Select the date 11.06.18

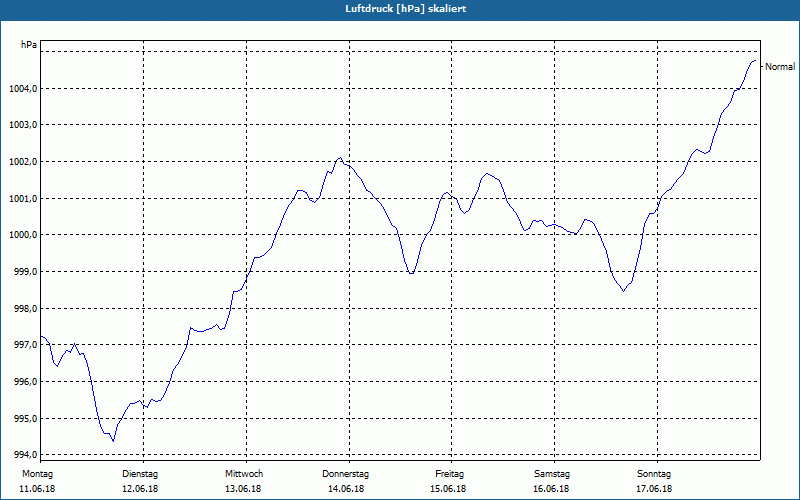coord(37,489)
